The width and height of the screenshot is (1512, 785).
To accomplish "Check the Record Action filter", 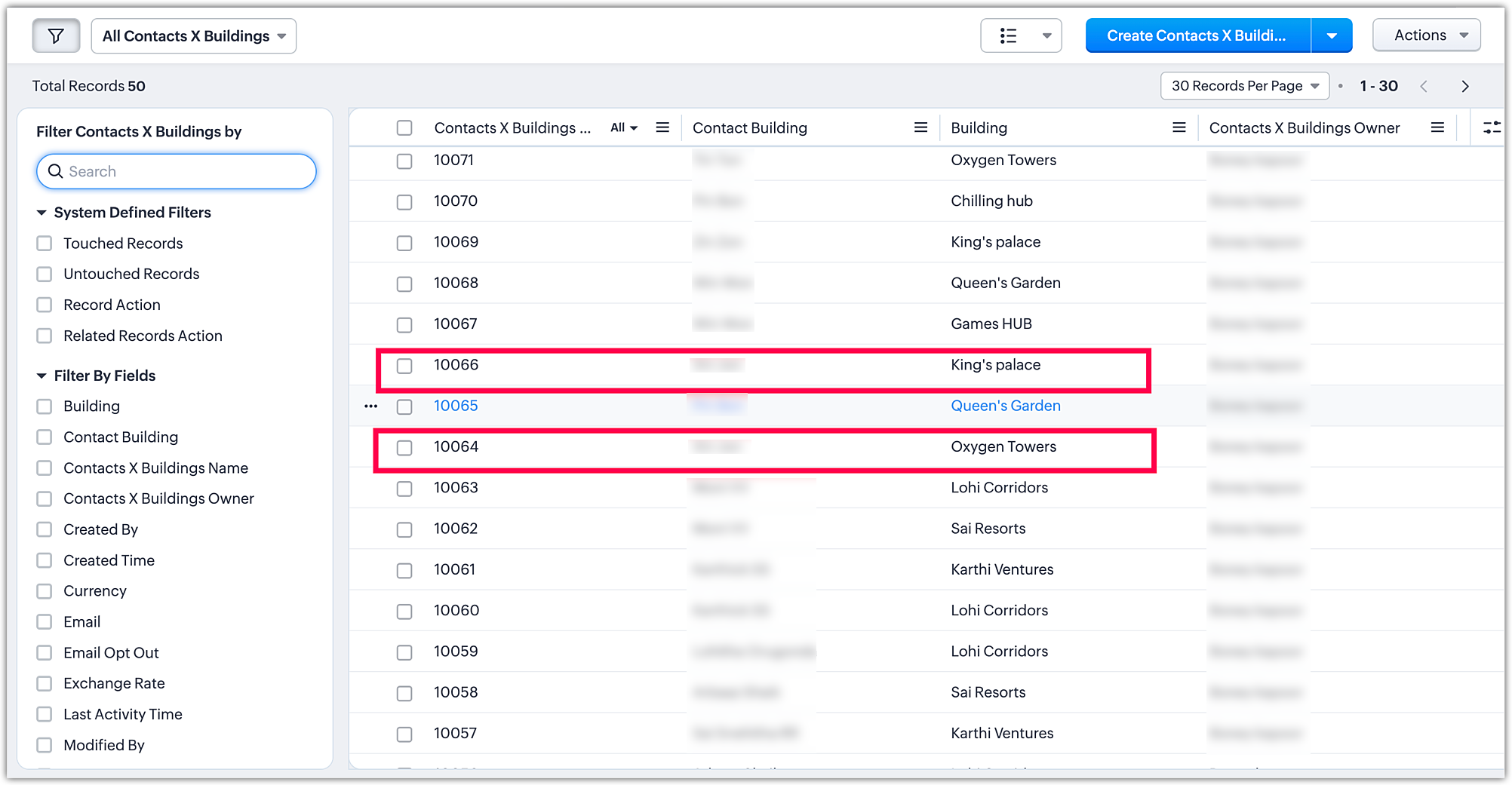I will pyautogui.click(x=45, y=305).
